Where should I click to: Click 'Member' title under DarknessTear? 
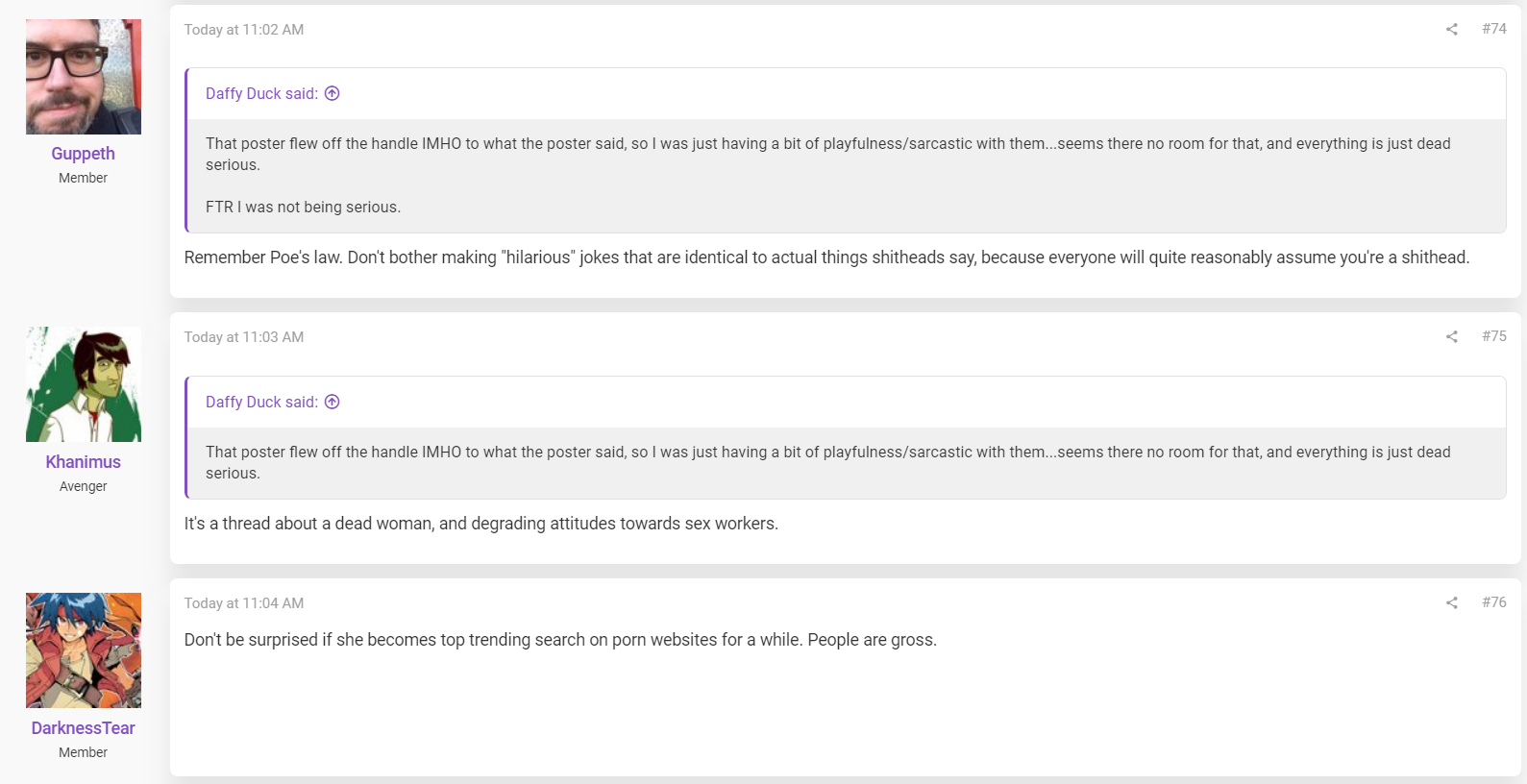[84, 752]
